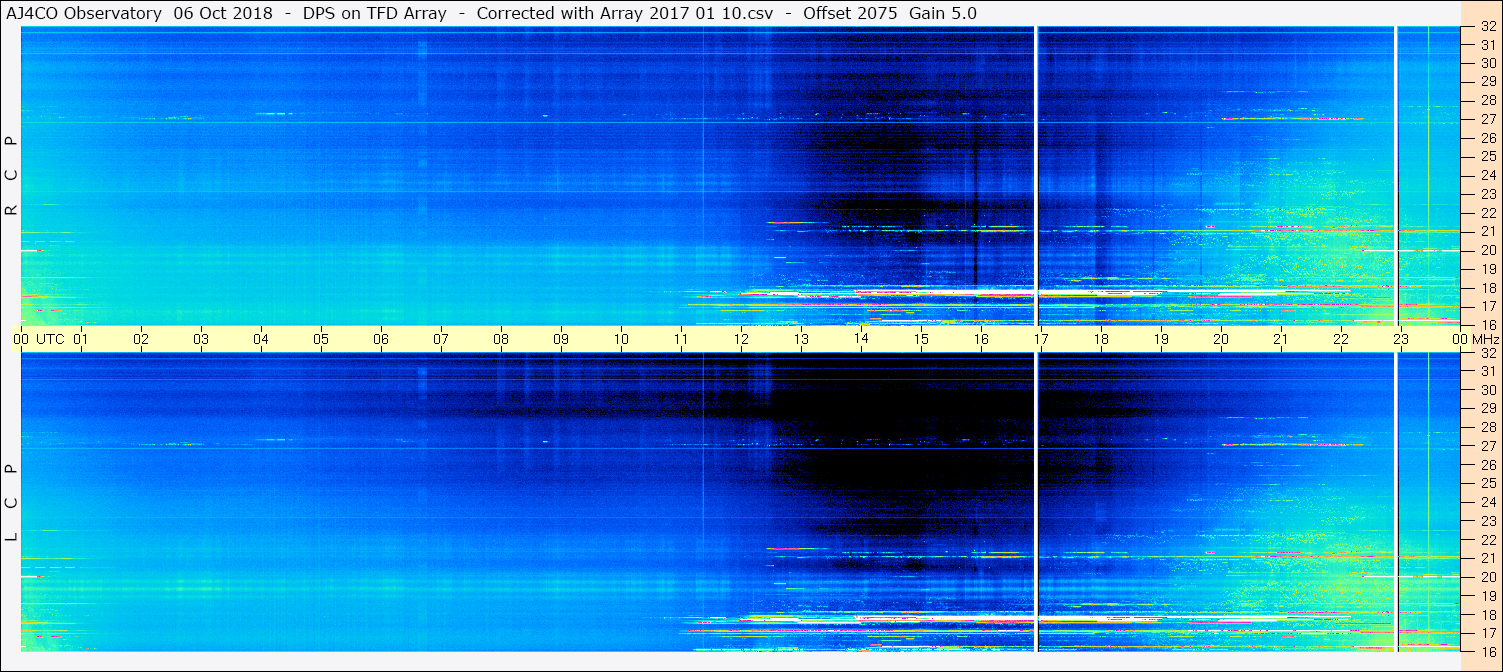Select the 01 hour marker

pos(81,339)
